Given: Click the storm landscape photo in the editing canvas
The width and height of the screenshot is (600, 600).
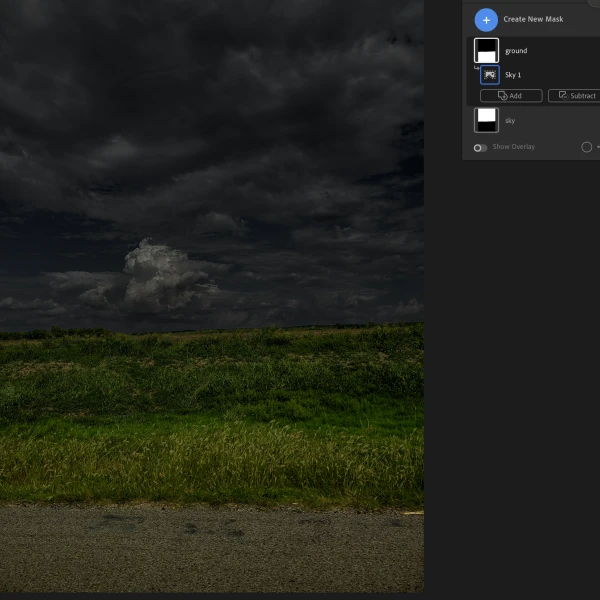Looking at the screenshot, I should pyautogui.click(x=212, y=296).
